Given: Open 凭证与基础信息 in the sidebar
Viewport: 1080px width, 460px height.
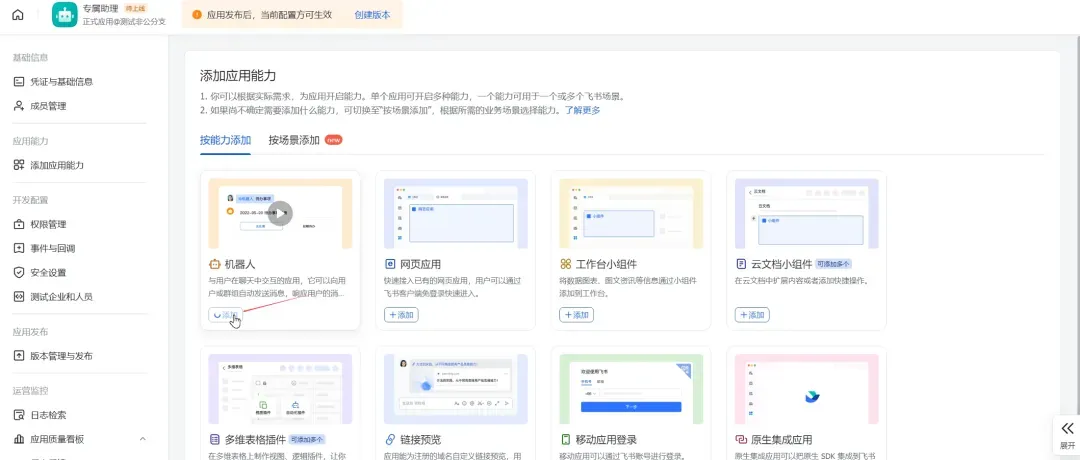Looking at the screenshot, I should pos(61,81).
